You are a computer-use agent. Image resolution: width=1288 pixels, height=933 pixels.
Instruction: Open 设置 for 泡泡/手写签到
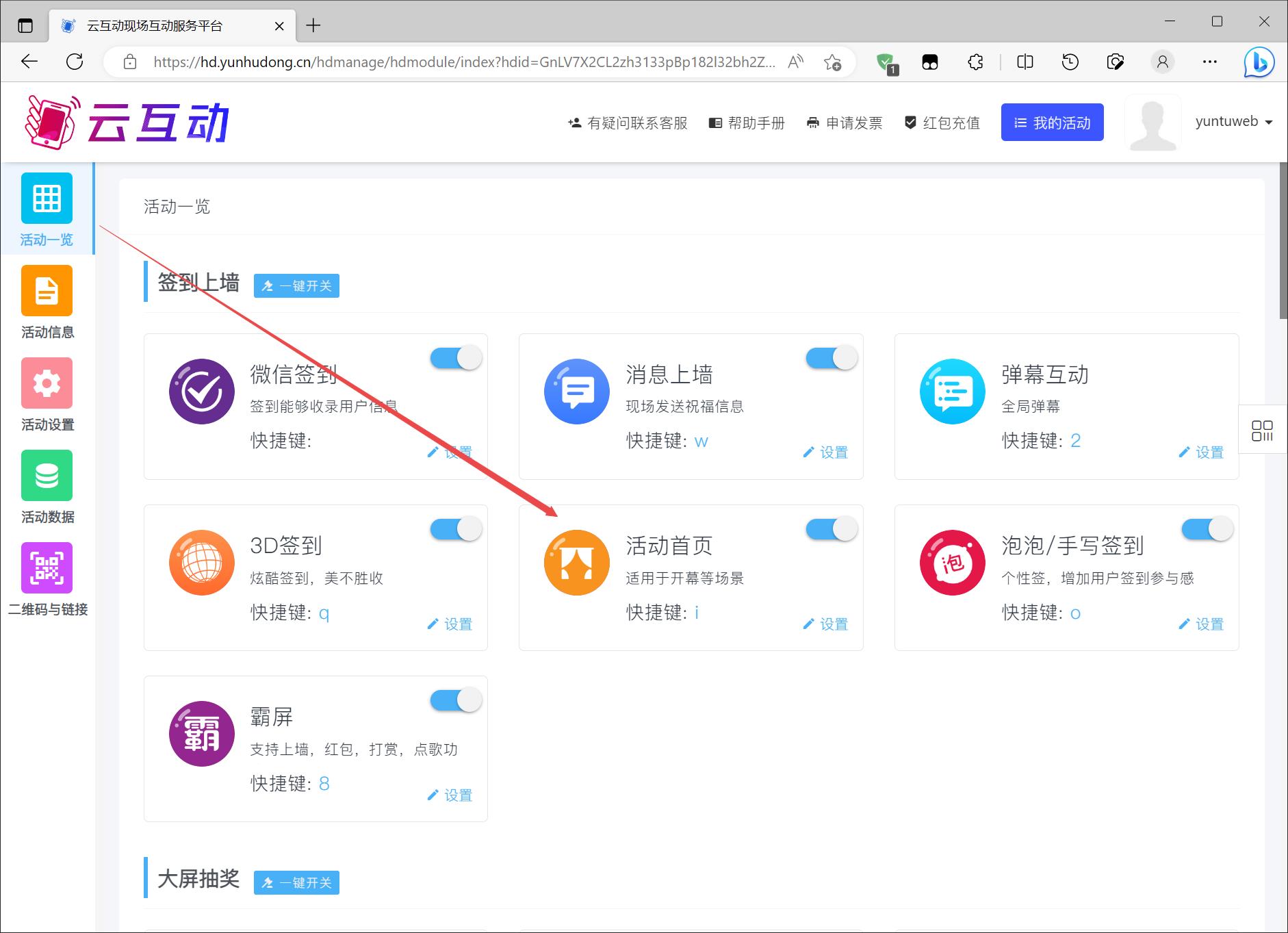tap(1201, 624)
